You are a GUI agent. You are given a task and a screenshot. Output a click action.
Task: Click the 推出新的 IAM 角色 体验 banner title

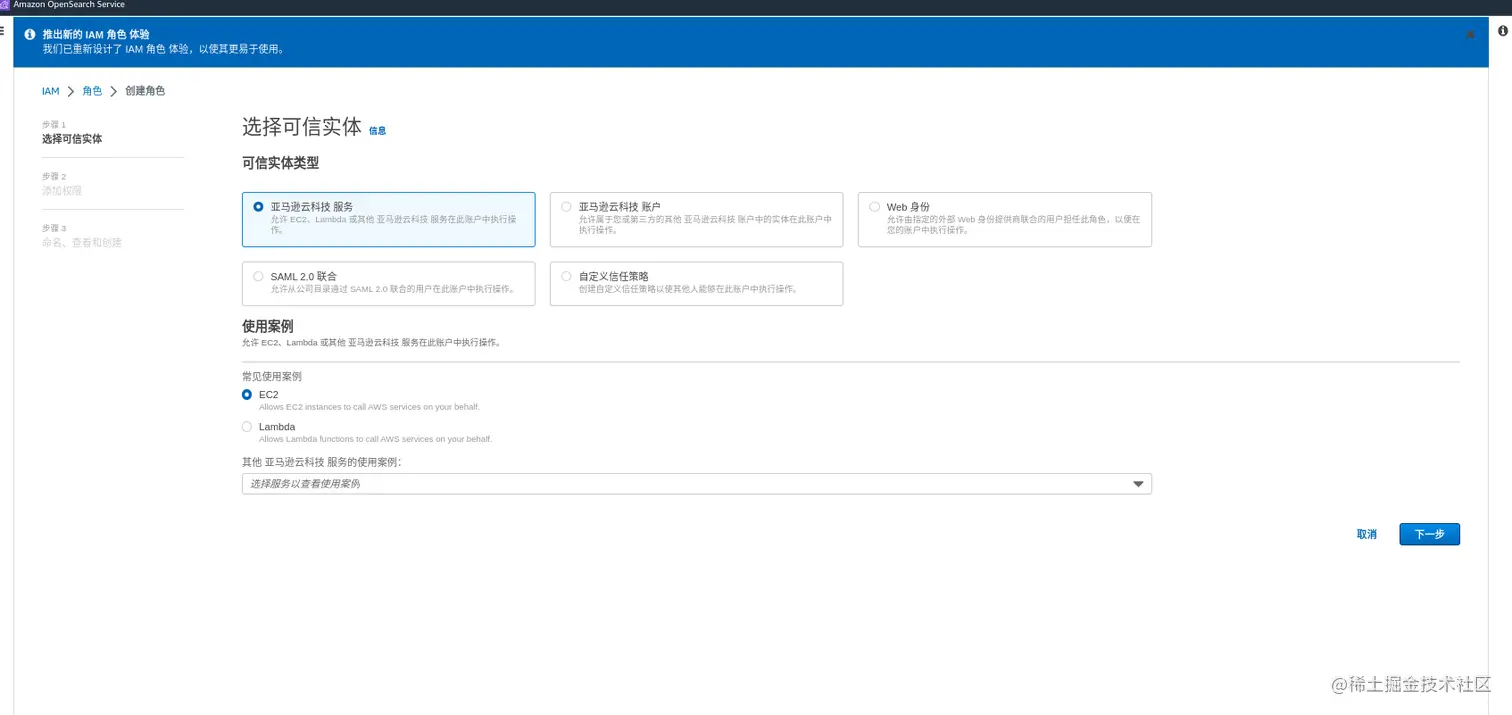[x=96, y=34]
